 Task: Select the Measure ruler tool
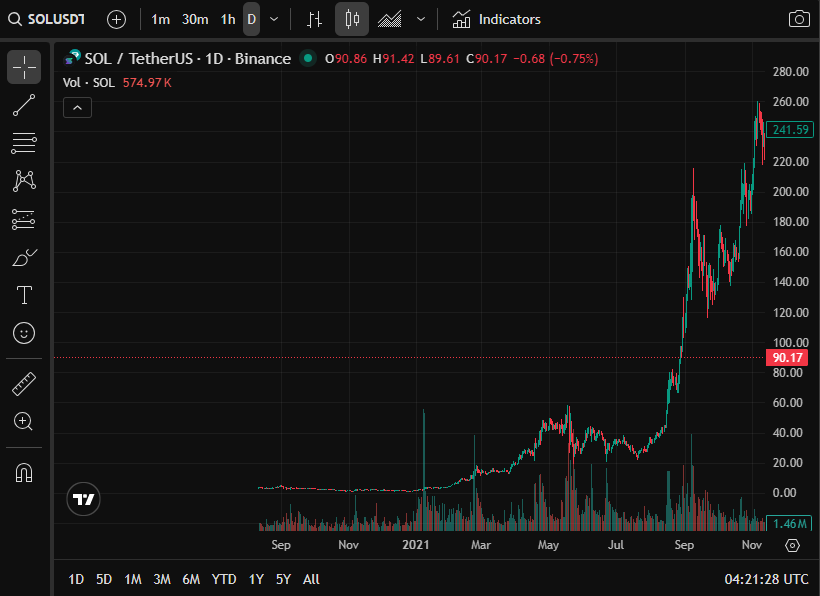(x=24, y=384)
